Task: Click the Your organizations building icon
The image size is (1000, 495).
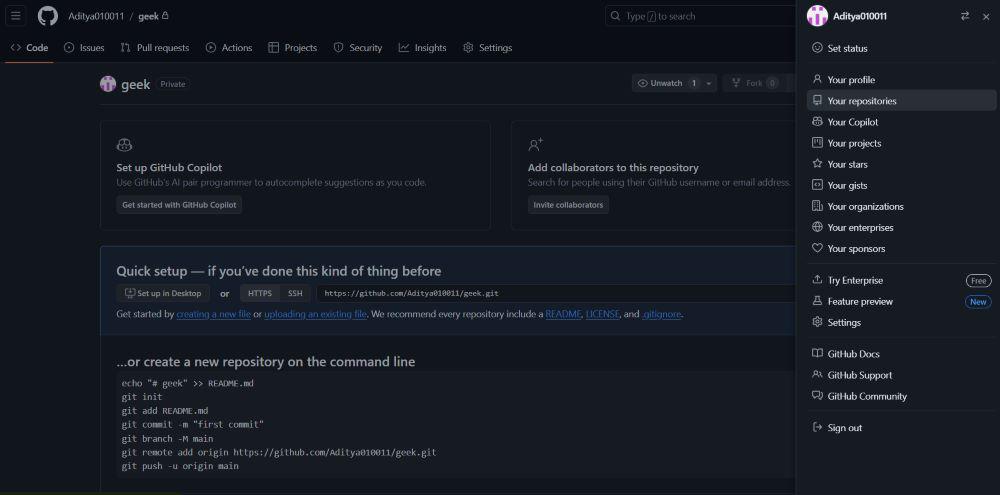Action: [817, 206]
